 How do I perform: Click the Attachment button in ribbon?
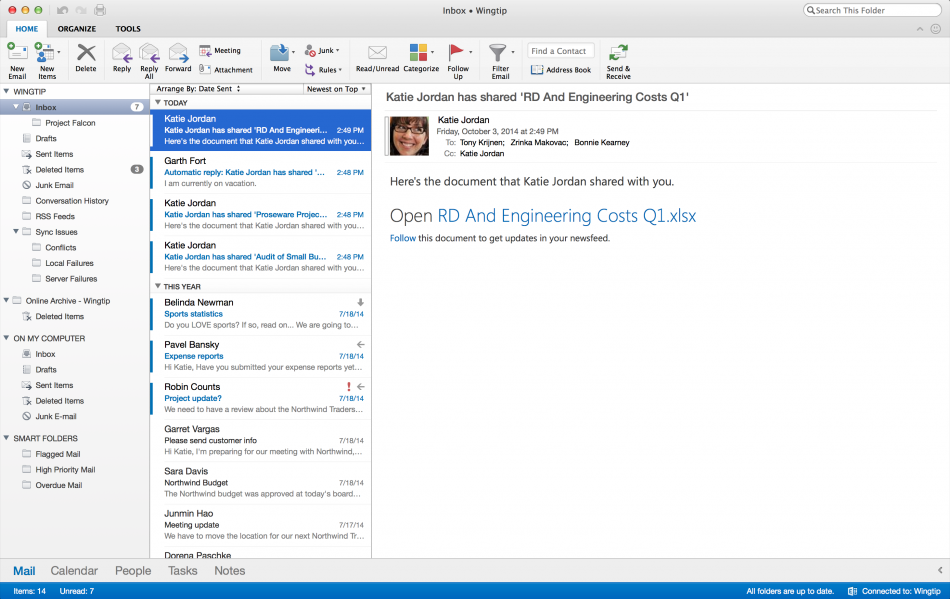point(226,70)
